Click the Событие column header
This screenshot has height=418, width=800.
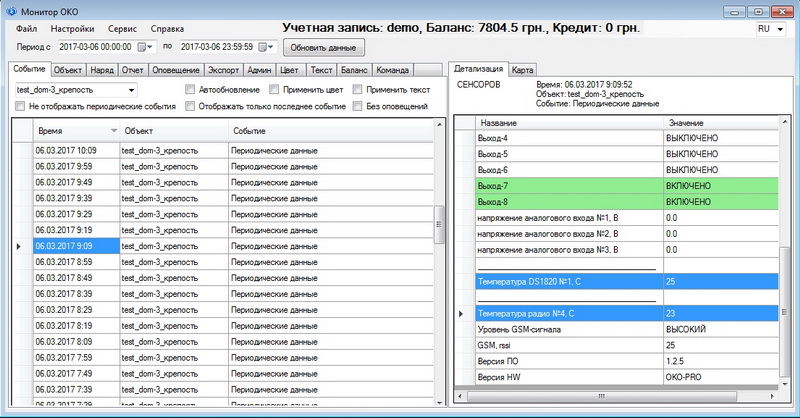pos(331,131)
